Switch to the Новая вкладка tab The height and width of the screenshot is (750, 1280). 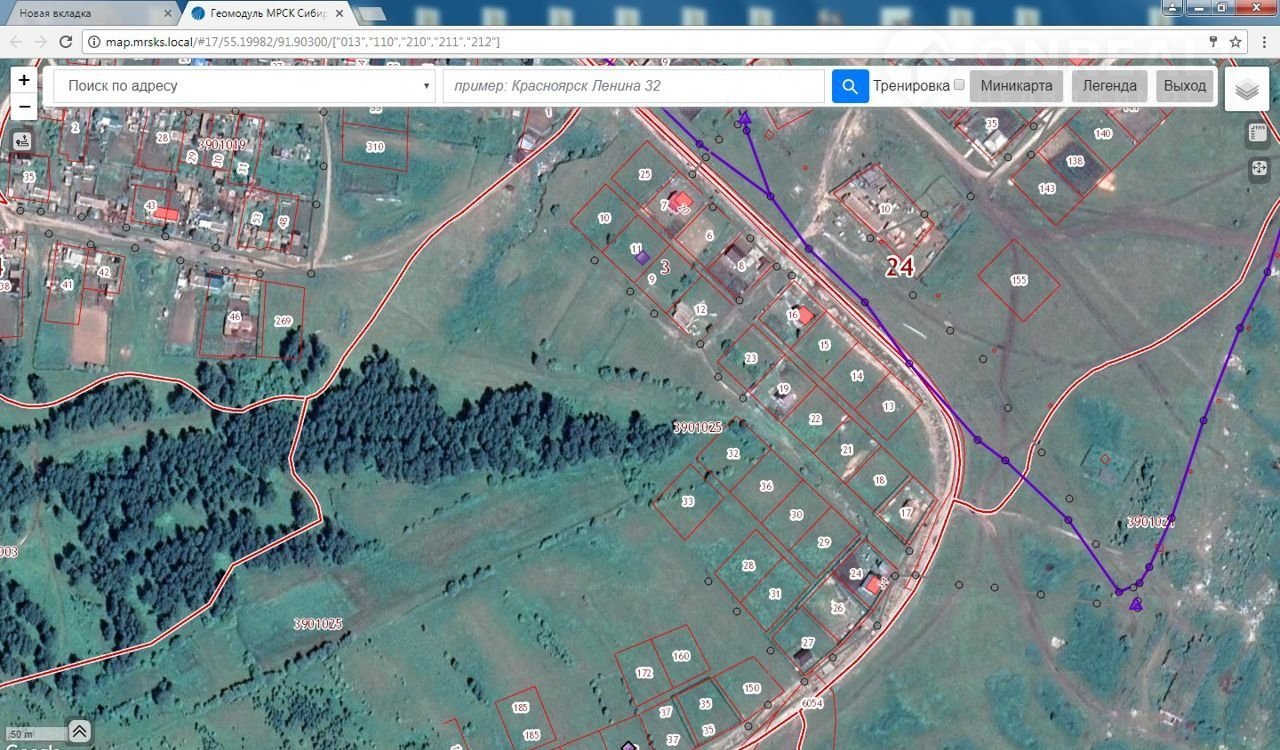(x=90, y=13)
